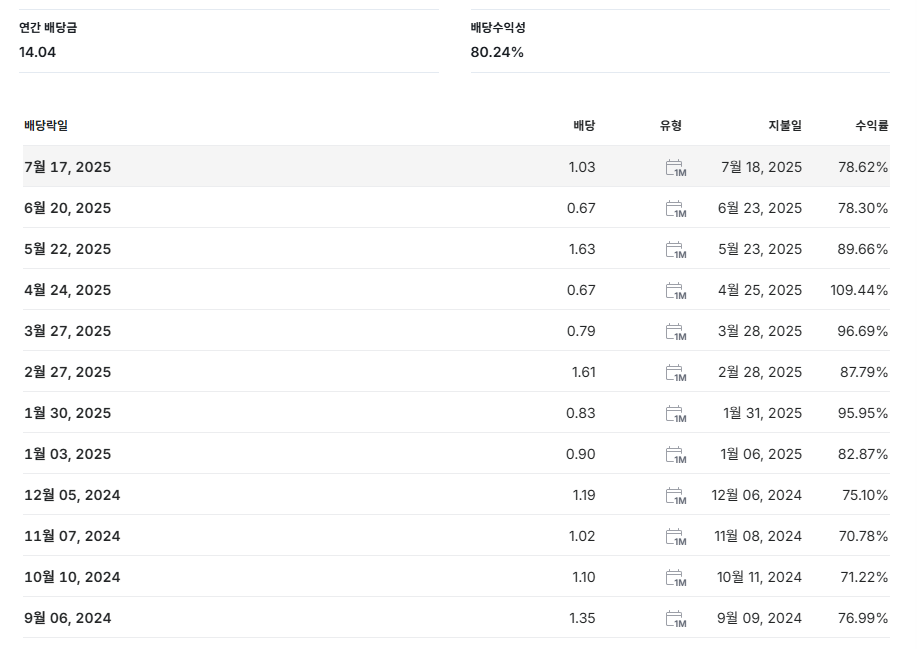Click the dividend amount 1.63
The width and height of the screenshot is (917, 649).
(582, 248)
